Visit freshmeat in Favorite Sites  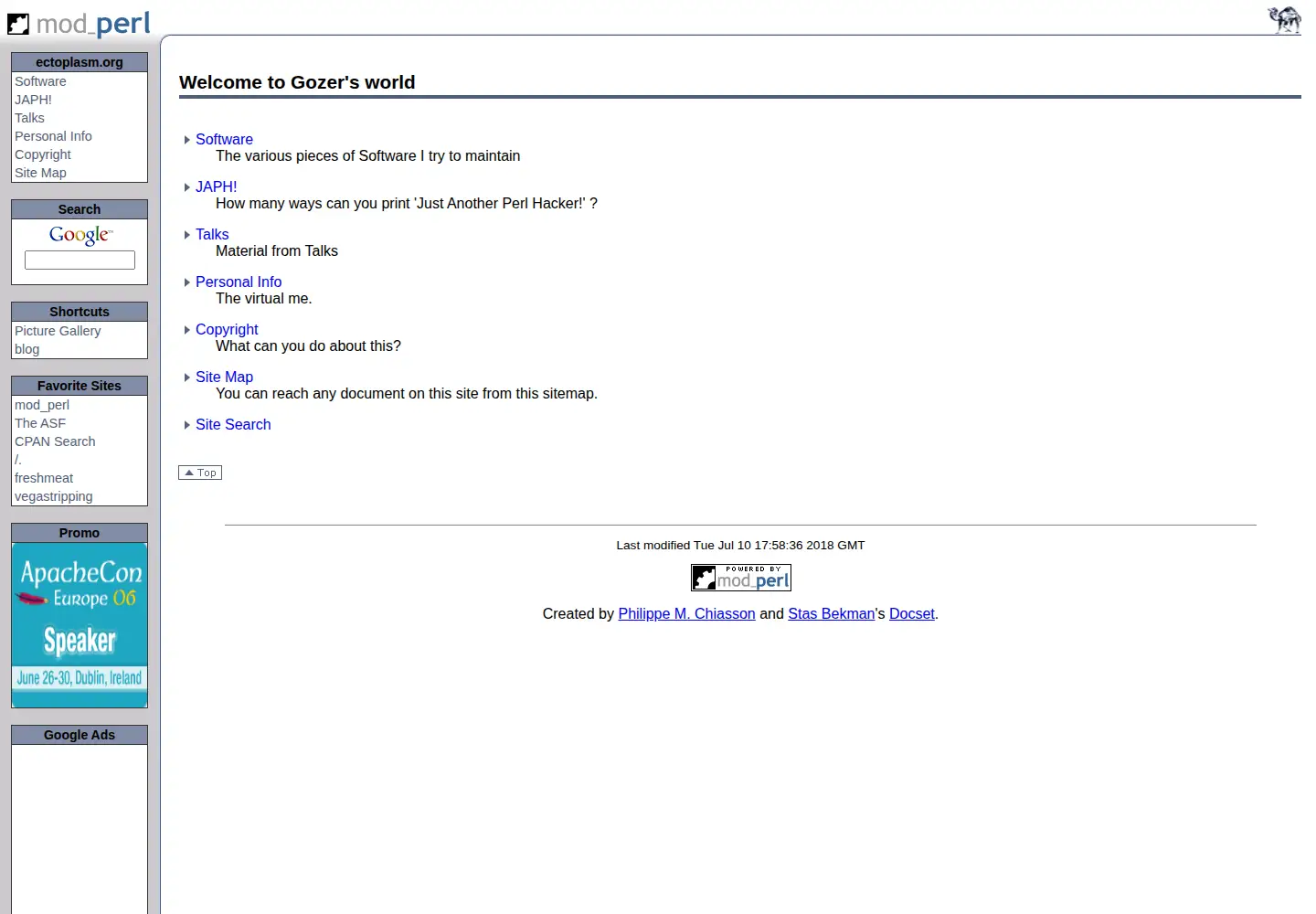click(44, 478)
